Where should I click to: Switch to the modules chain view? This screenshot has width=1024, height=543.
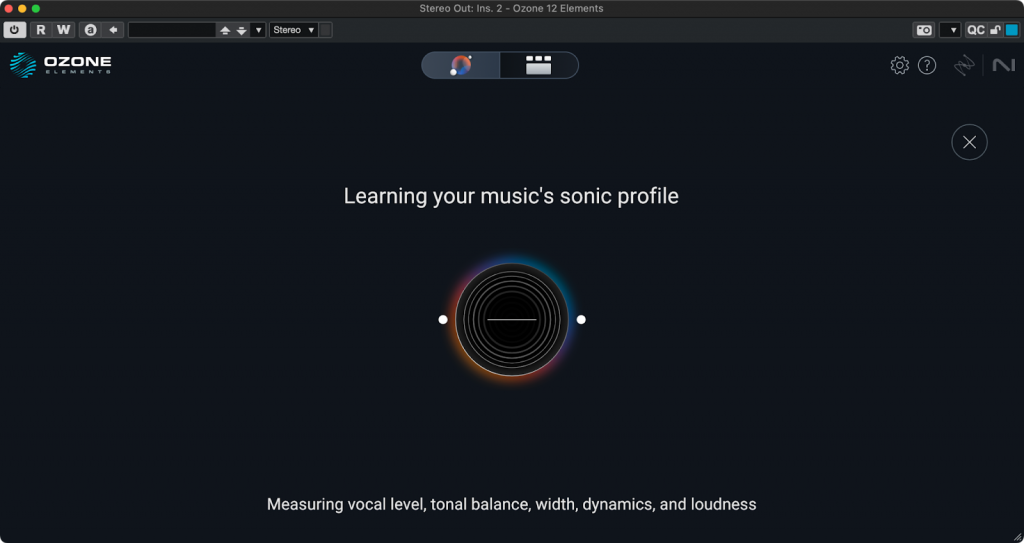(539, 66)
